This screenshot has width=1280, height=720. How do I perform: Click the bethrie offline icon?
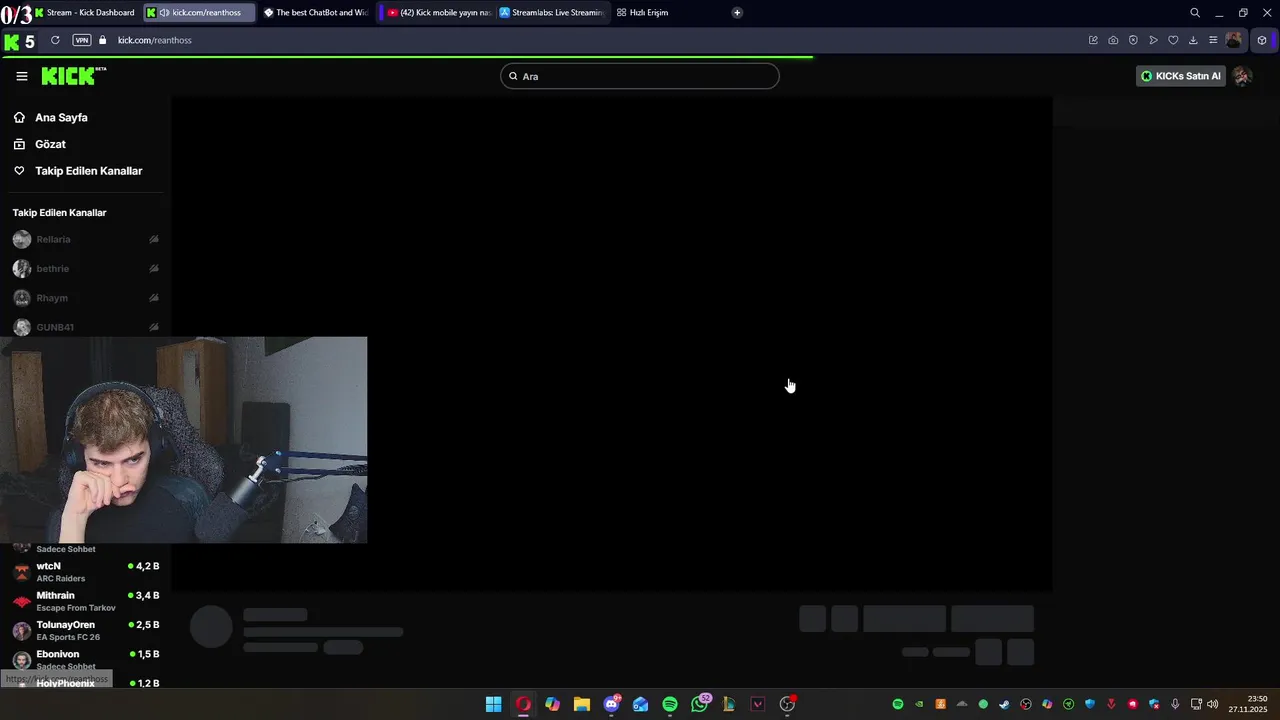click(154, 269)
